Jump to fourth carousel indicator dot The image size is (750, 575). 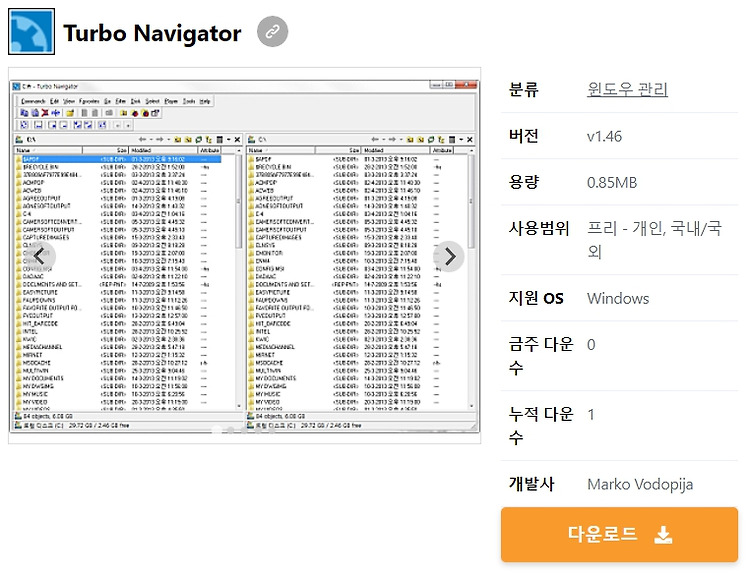[259, 431]
